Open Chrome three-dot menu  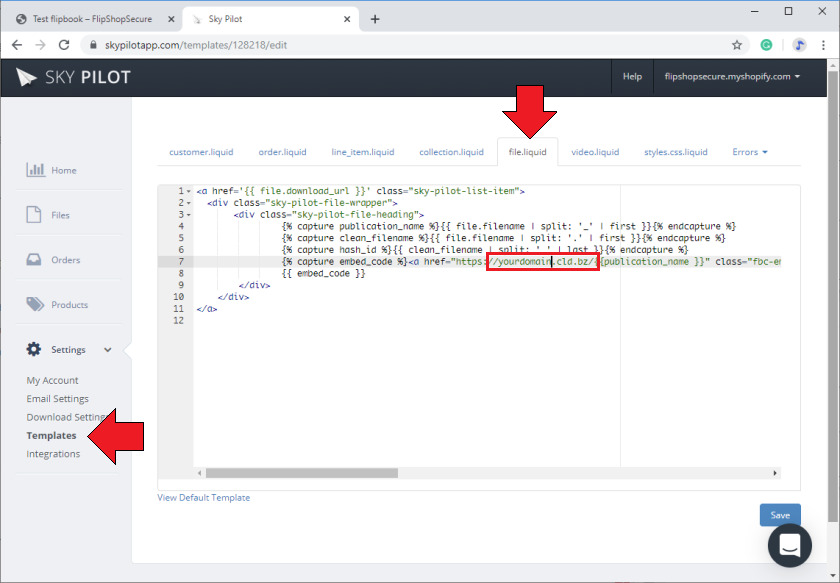point(823,45)
